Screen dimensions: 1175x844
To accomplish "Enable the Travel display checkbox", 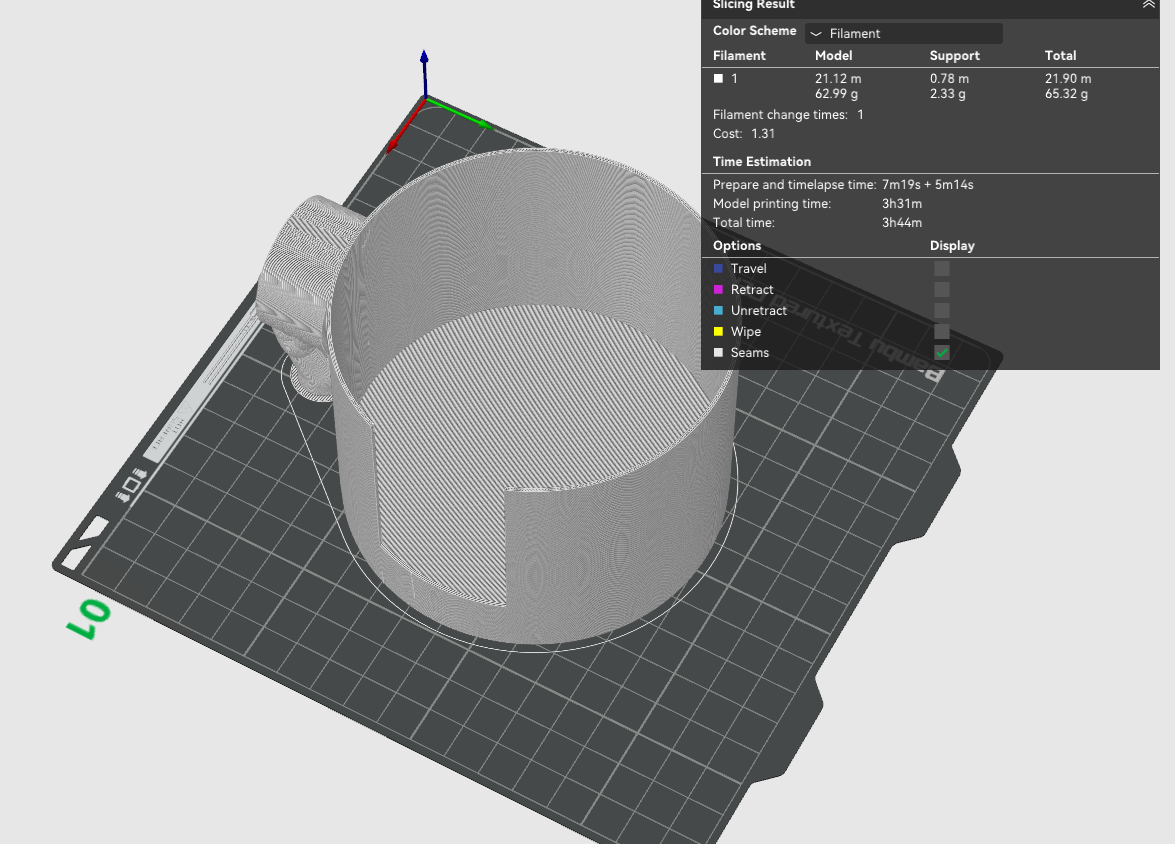I will (942, 269).
